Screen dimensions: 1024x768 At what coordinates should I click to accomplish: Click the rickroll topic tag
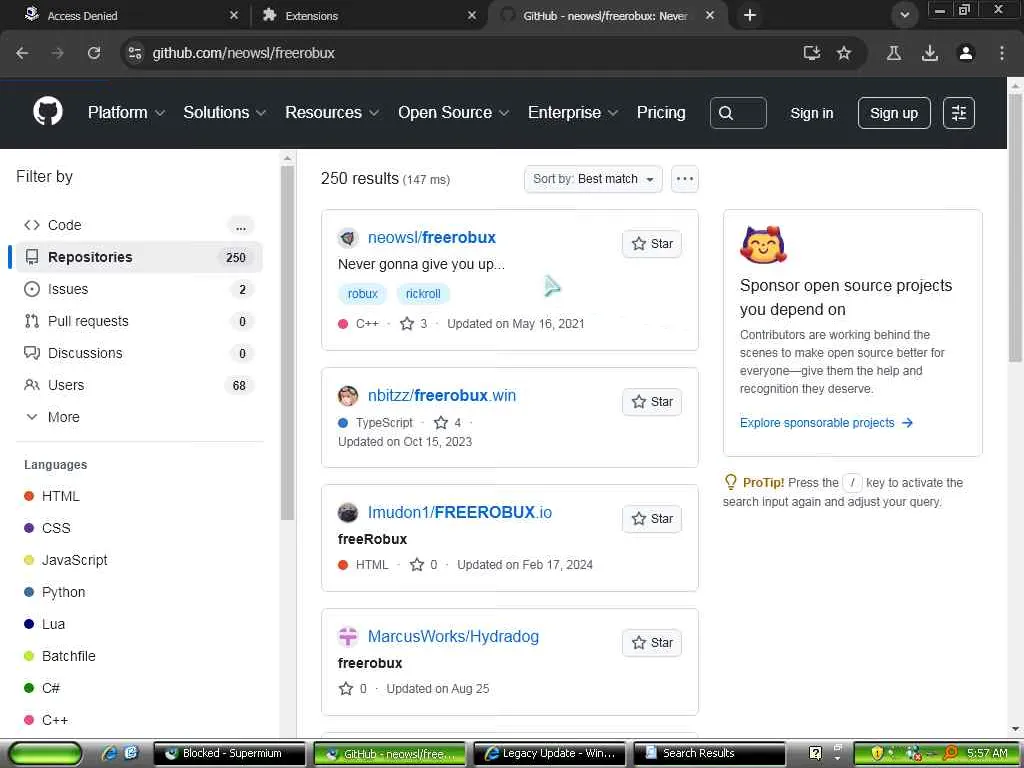pos(423,294)
